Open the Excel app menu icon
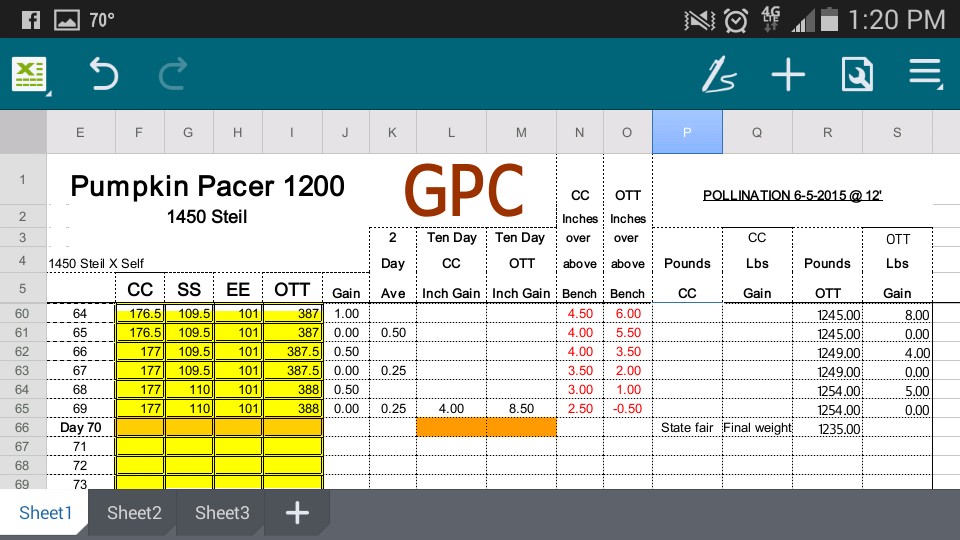Screen dimensions: 960x540 click(x=30, y=75)
